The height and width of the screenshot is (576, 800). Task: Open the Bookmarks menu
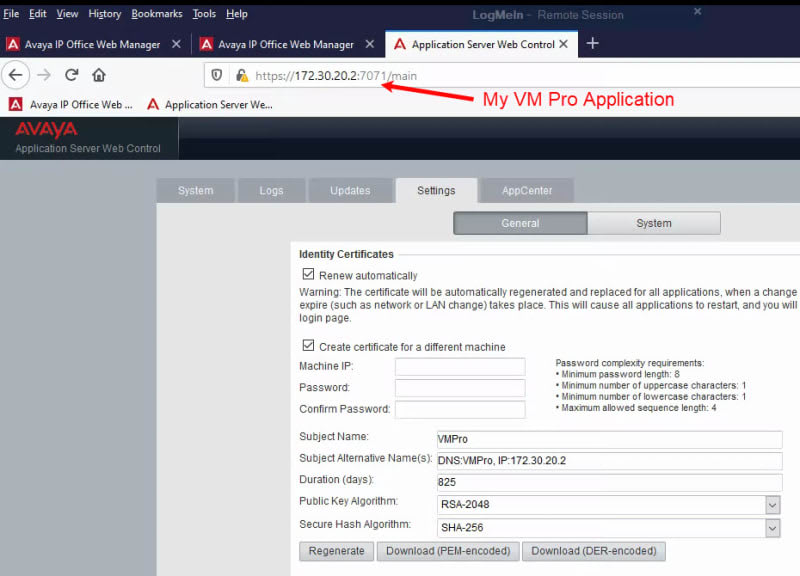pos(157,14)
